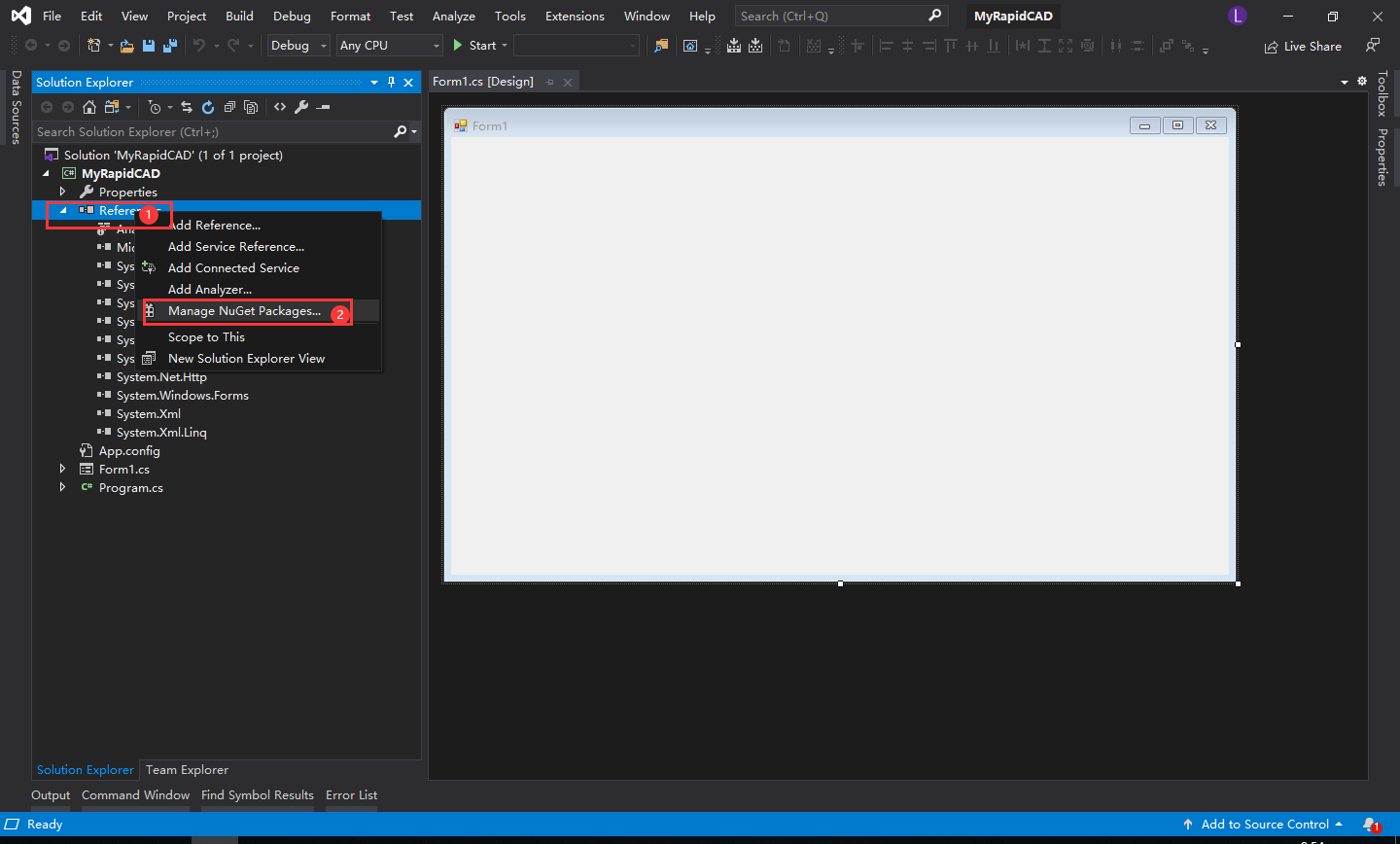
Task: Click the feedback icon beside Live Share
Action: pos(1373,46)
